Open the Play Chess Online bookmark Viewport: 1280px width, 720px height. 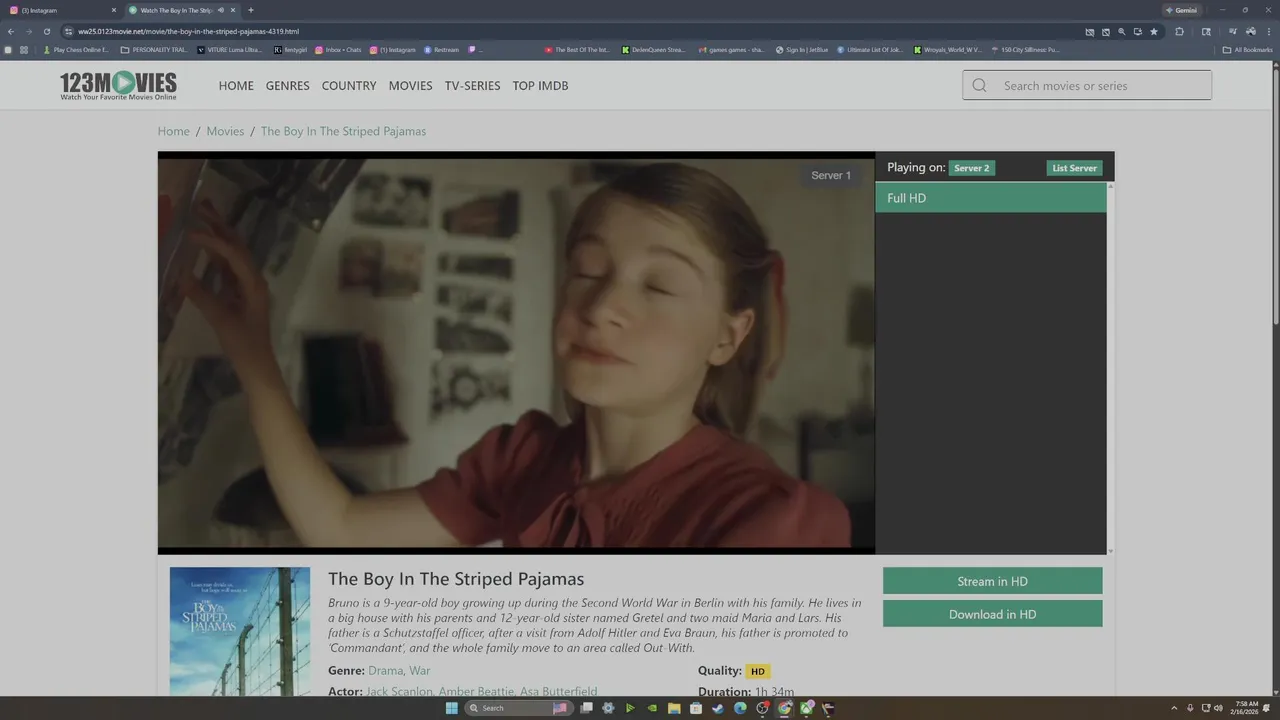coord(76,49)
